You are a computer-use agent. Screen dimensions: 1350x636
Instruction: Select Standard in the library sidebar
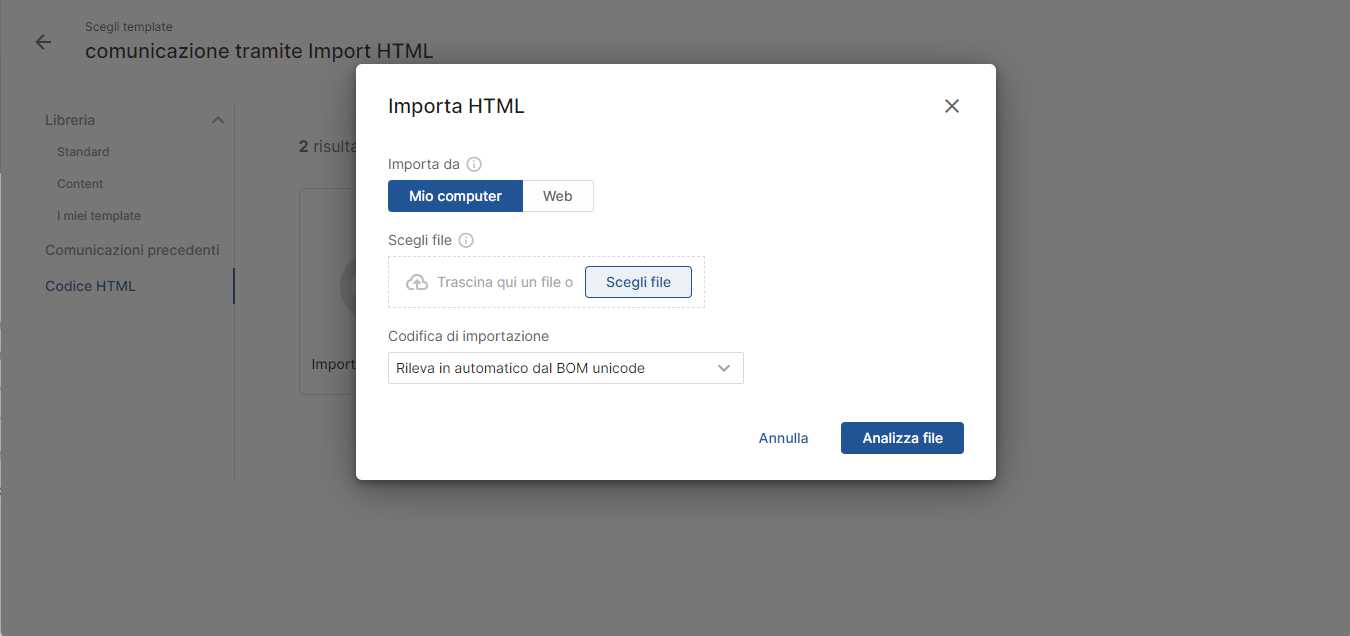[x=83, y=152]
